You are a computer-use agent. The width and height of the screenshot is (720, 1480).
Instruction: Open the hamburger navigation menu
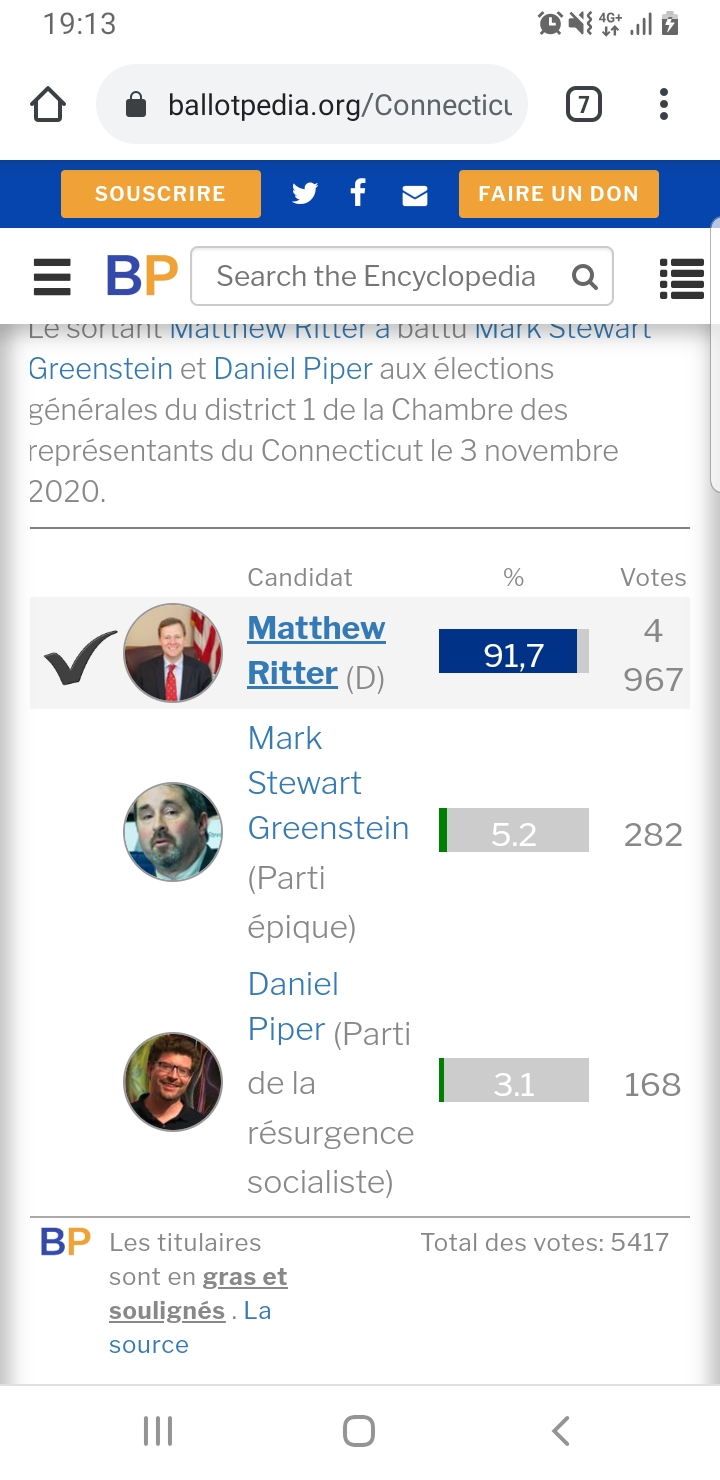coord(52,277)
